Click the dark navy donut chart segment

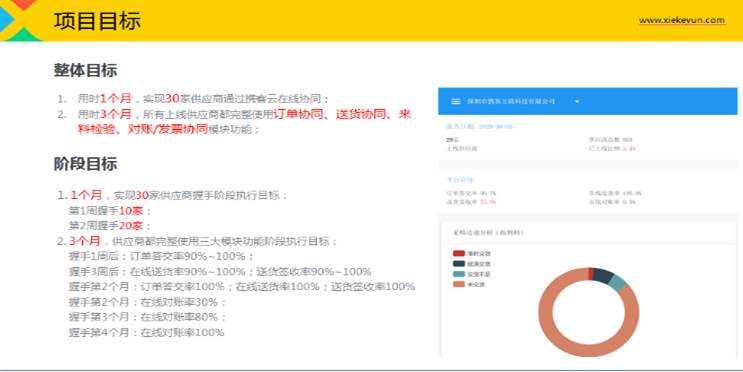click(x=603, y=275)
